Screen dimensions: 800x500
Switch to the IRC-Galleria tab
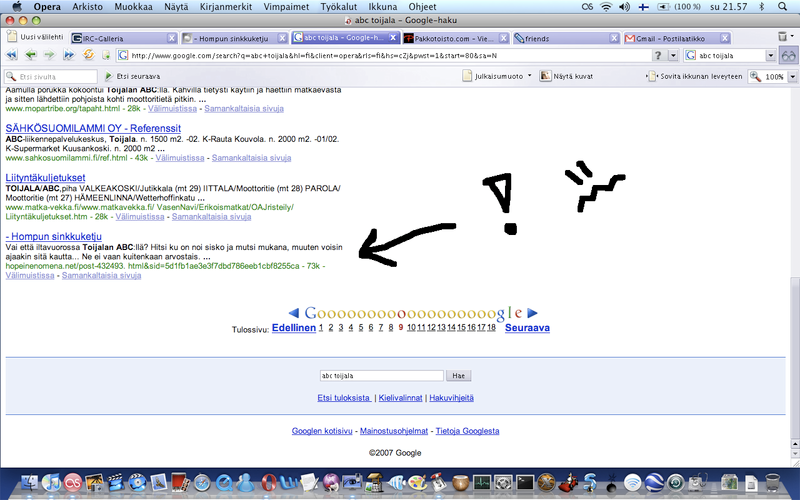[x=124, y=38]
